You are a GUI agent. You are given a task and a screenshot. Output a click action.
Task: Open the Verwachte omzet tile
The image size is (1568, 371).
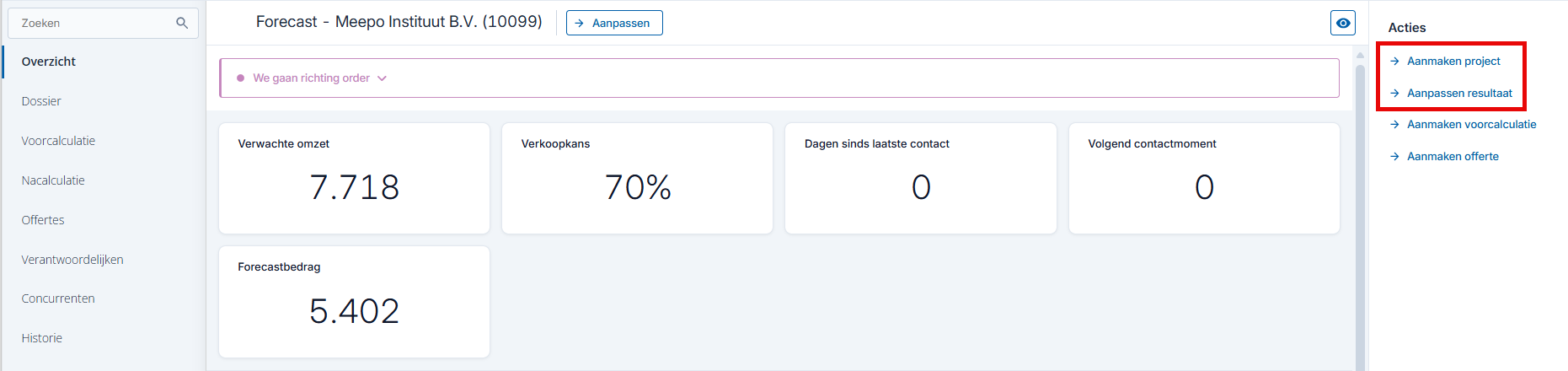354,178
